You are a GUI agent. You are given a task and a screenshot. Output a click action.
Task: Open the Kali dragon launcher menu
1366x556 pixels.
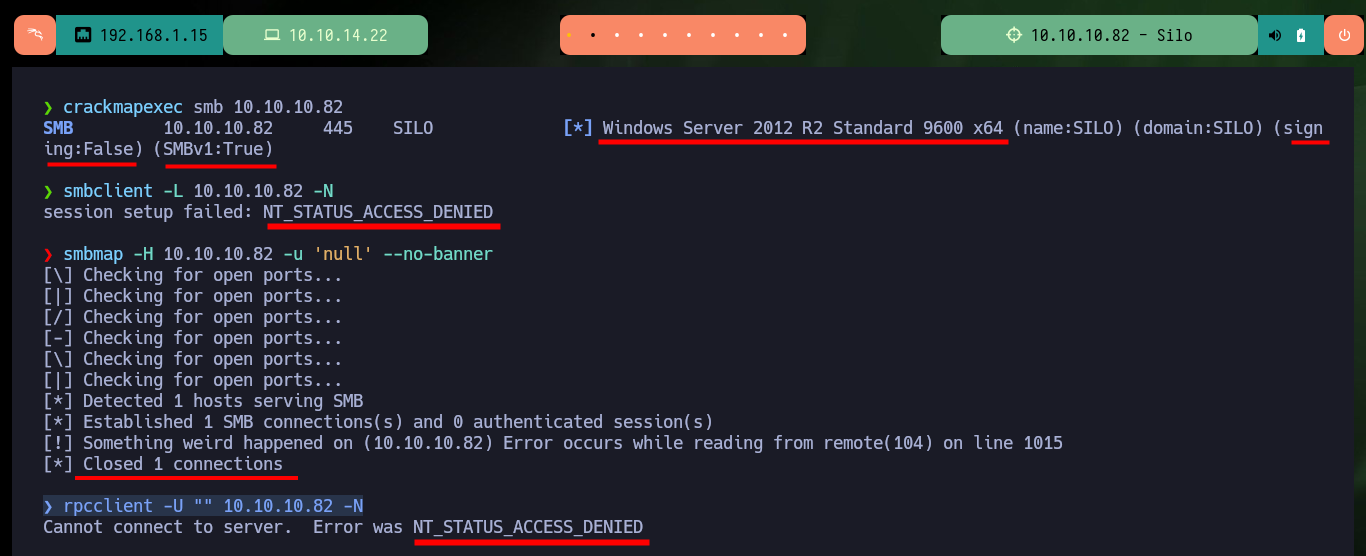pyautogui.click(x=34, y=35)
